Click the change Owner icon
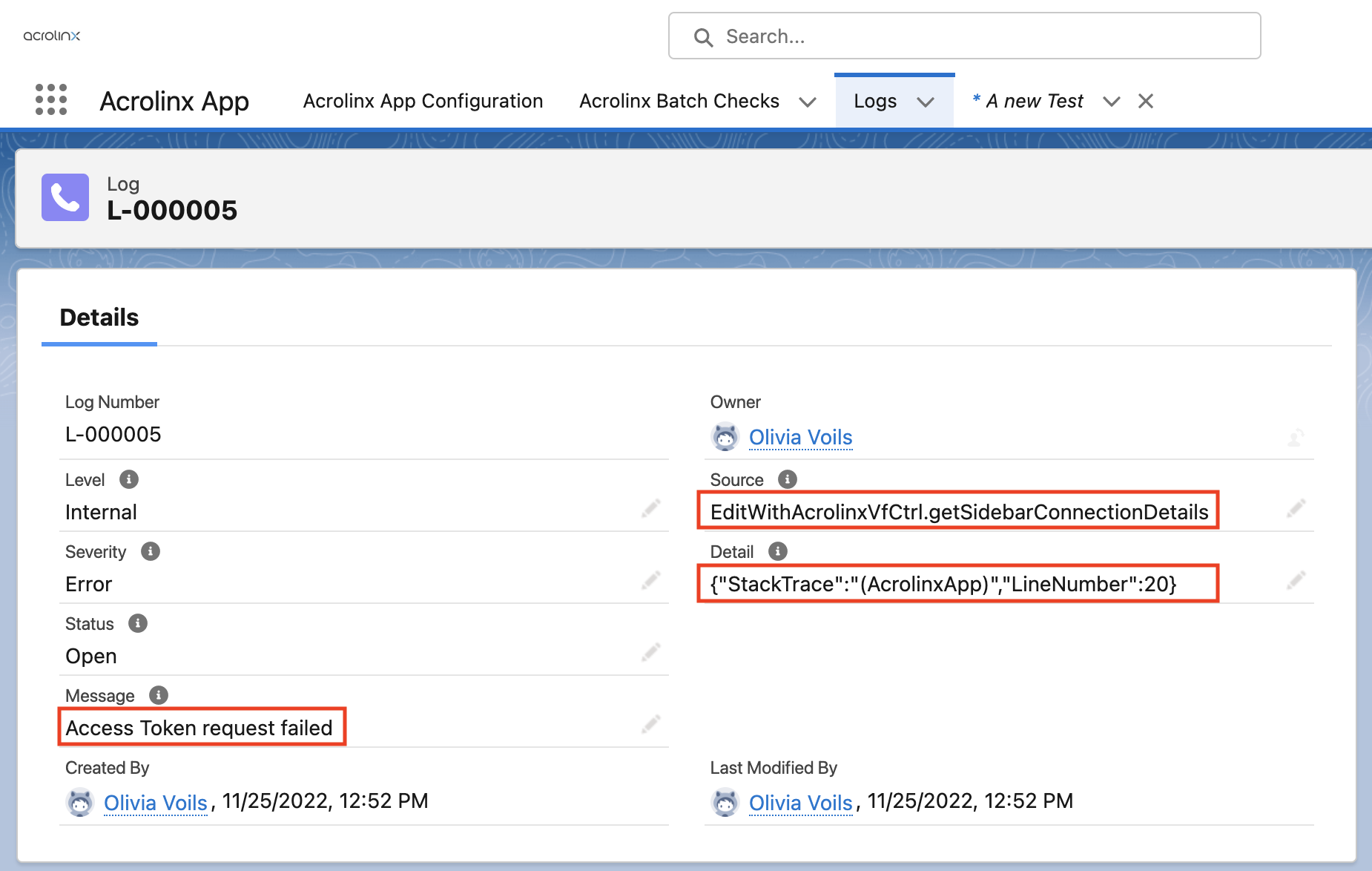This screenshot has height=871, width=1372. [x=1296, y=437]
